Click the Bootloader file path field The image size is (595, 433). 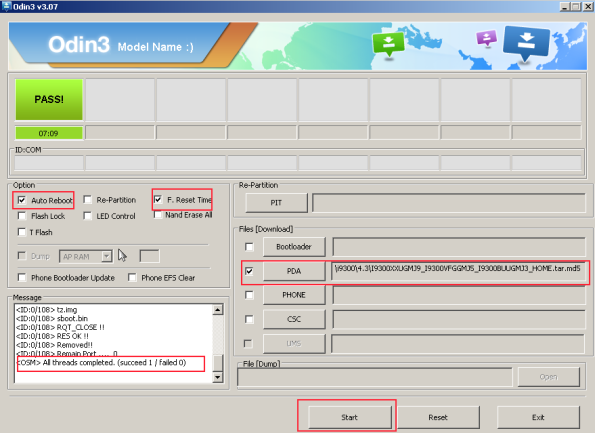point(458,247)
